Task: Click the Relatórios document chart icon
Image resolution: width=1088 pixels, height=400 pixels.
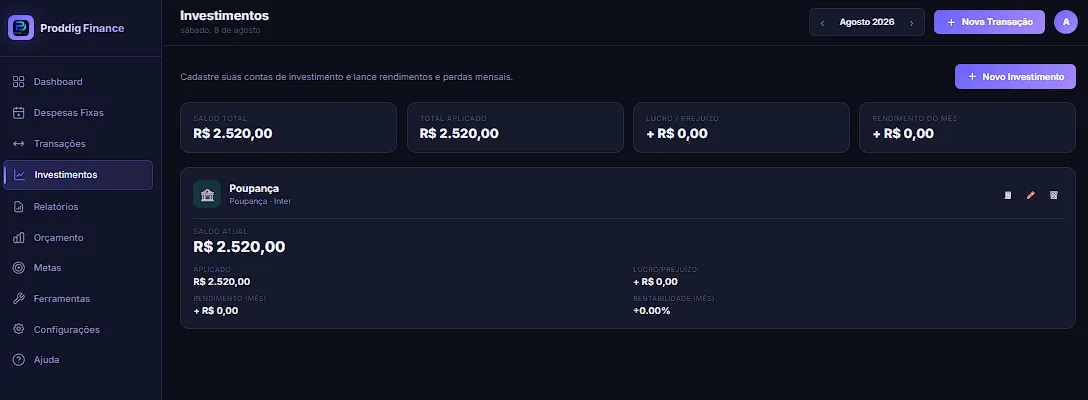Action: [x=19, y=207]
